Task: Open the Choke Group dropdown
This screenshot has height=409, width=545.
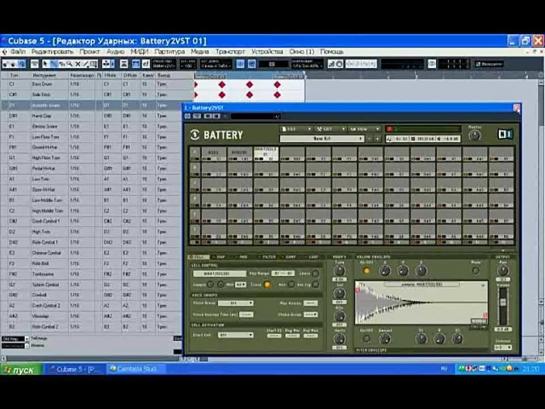Action: [x=310, y=314]
